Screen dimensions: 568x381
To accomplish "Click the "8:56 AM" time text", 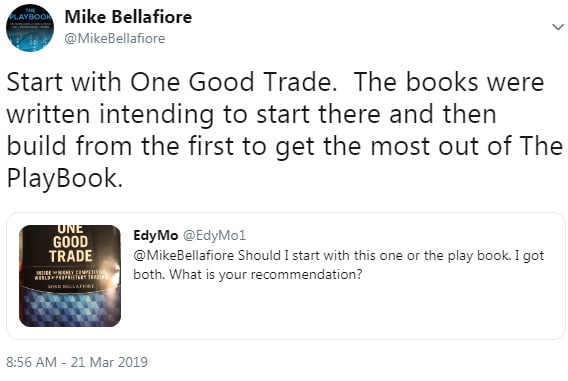I will click(32, 362).
